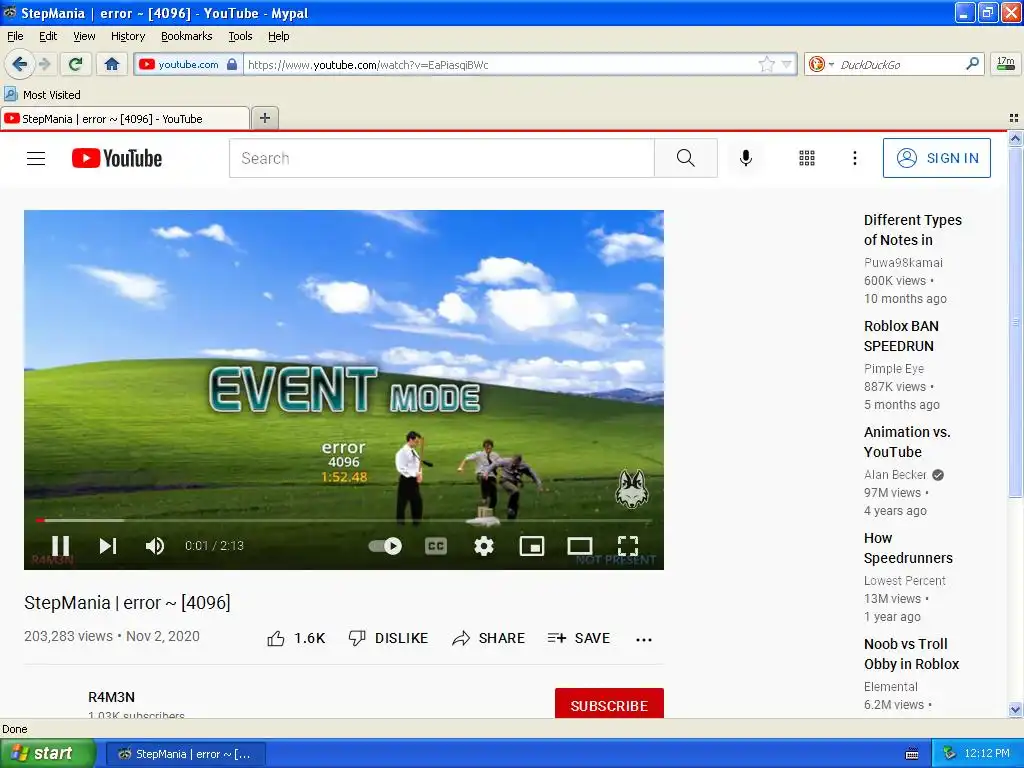
Task: Open 'Roblox BAN SPEEDRUN' video
Action: [x=901, y=336]
